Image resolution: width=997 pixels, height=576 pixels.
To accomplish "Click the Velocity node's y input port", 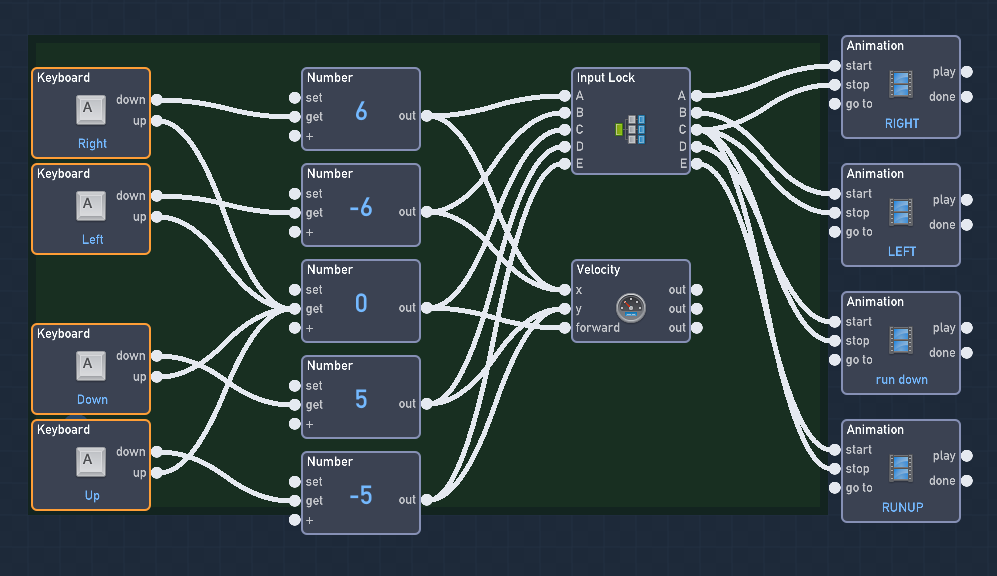I will 565,309.
